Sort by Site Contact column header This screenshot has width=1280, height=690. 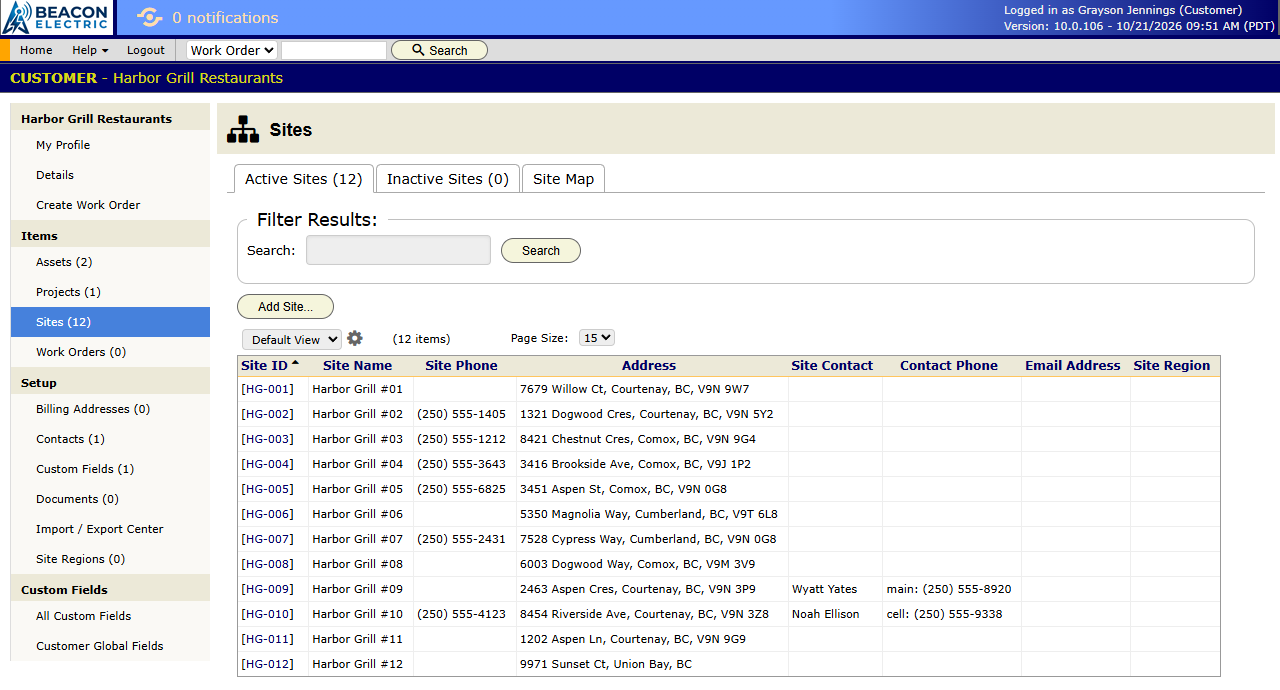pyautogui.click(x=832, y=366)
